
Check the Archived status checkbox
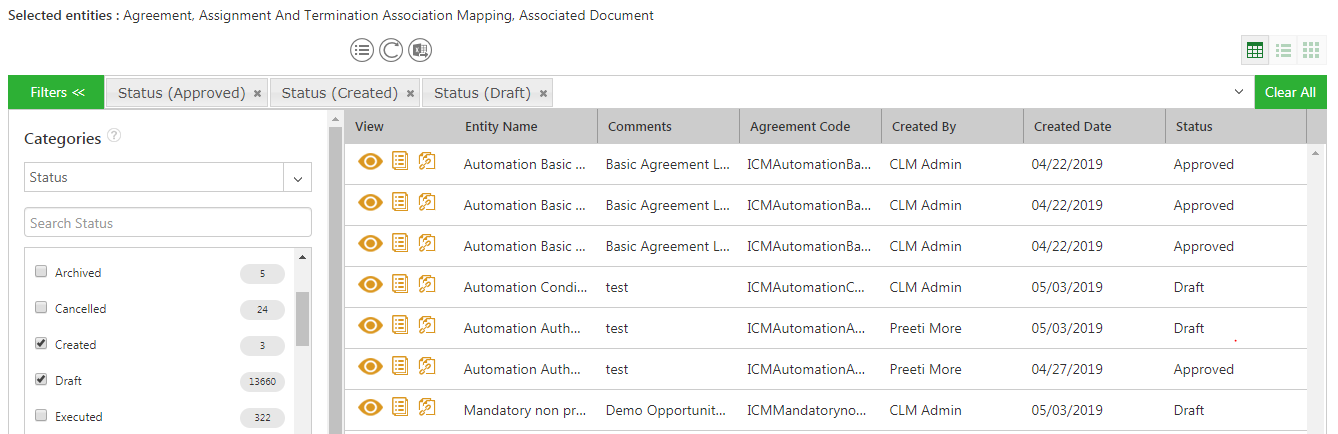tap(41, 271)
